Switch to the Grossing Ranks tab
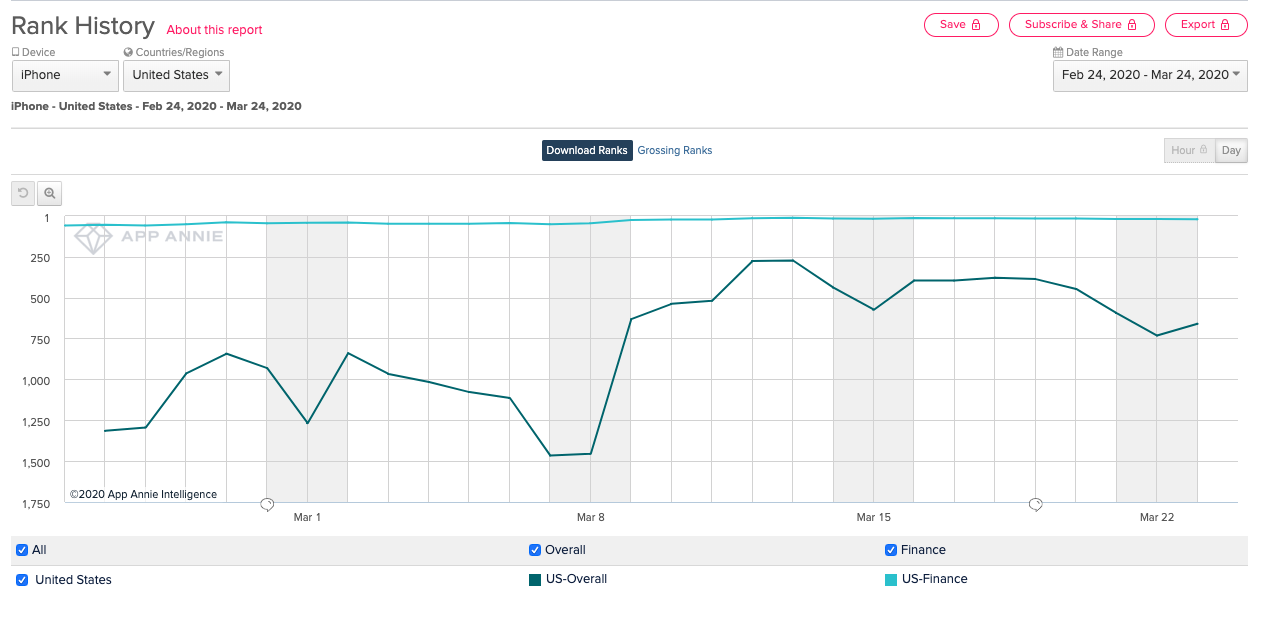Image resolution: width=1262 pixels, height=644 pixels. click(x=675, y=151)
